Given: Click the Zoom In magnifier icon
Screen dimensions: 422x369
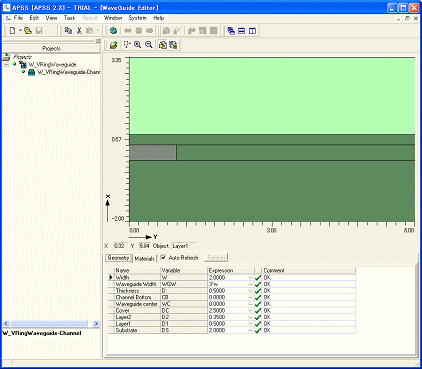Looking at the screenshot, I should 138,45.
